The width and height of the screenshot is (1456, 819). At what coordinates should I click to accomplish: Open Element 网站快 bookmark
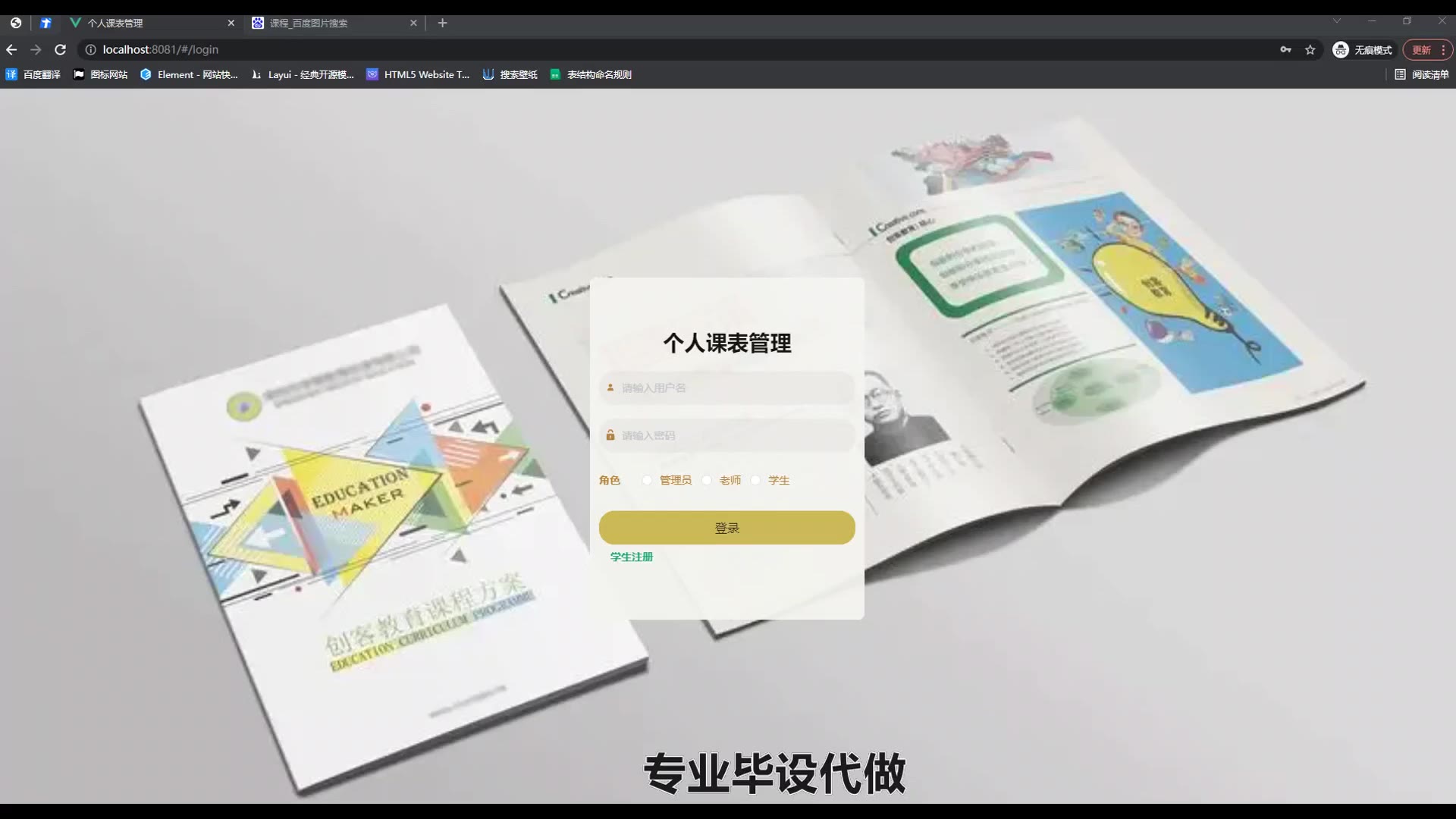pyautogui.click(x=189, y=74)
